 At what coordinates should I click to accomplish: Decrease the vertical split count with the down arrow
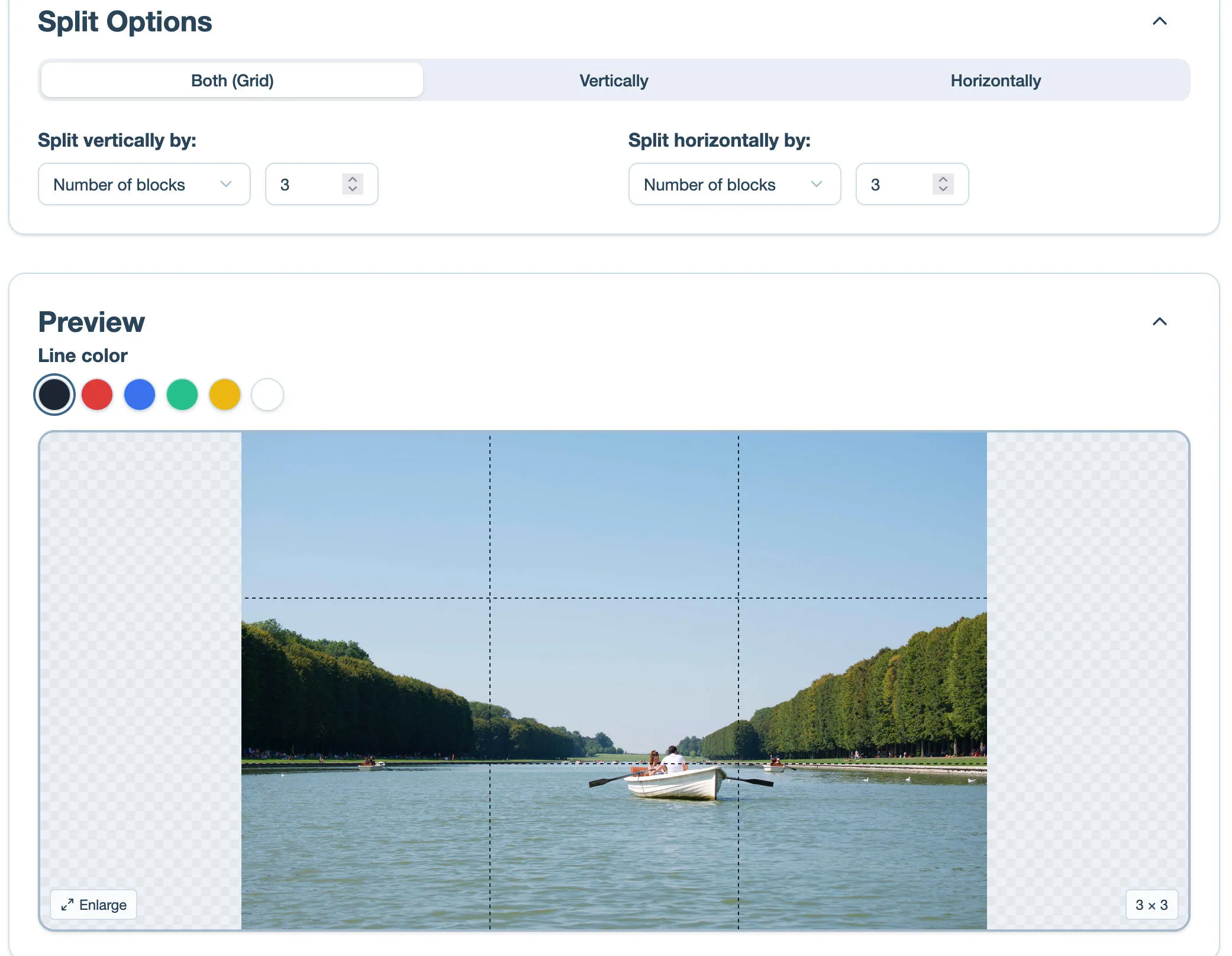tap(353, 189)
